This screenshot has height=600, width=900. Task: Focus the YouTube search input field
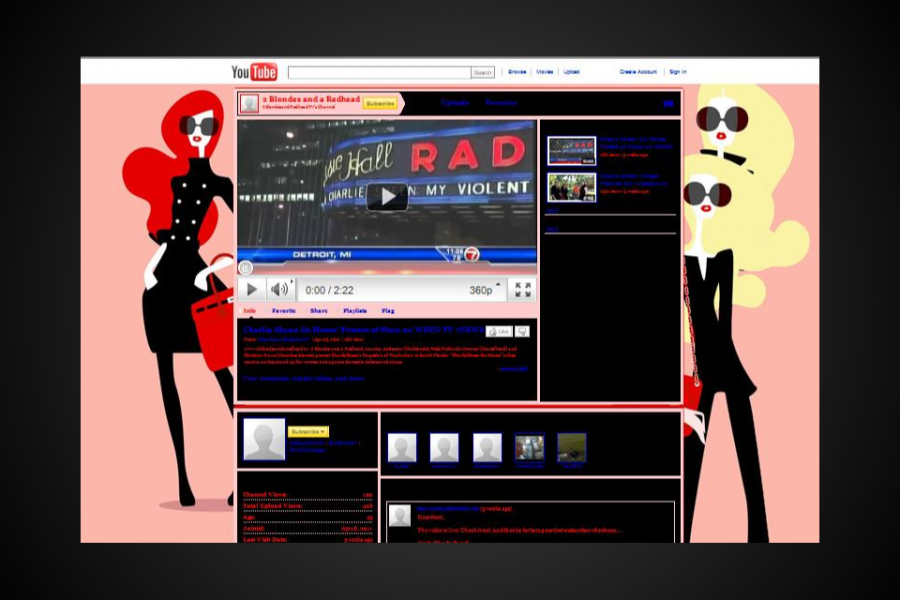point(379,72)
